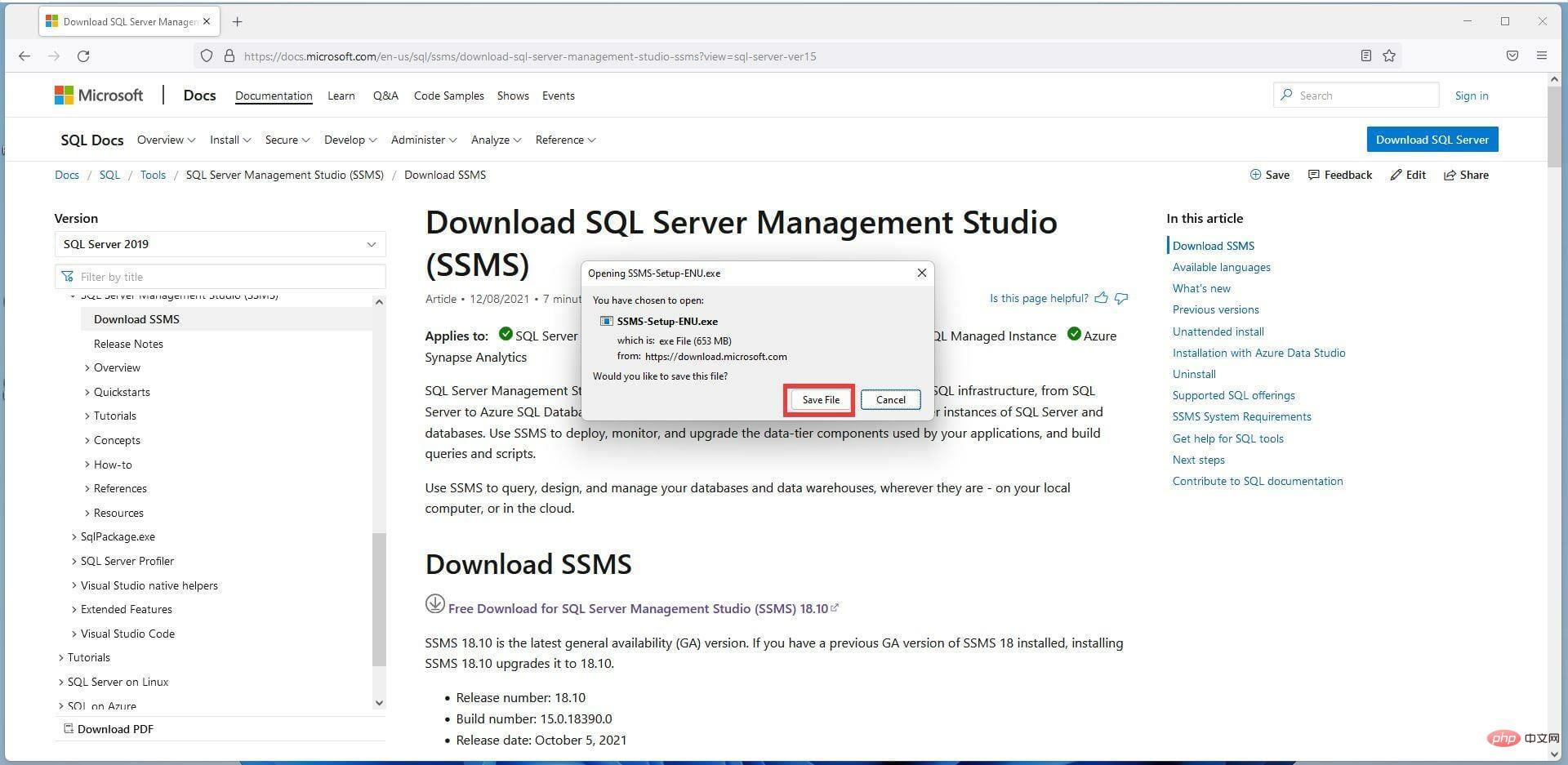Click Free Download for SSMS 18.10 link
The image size is (1568, 765).
(x=638, y=608)
